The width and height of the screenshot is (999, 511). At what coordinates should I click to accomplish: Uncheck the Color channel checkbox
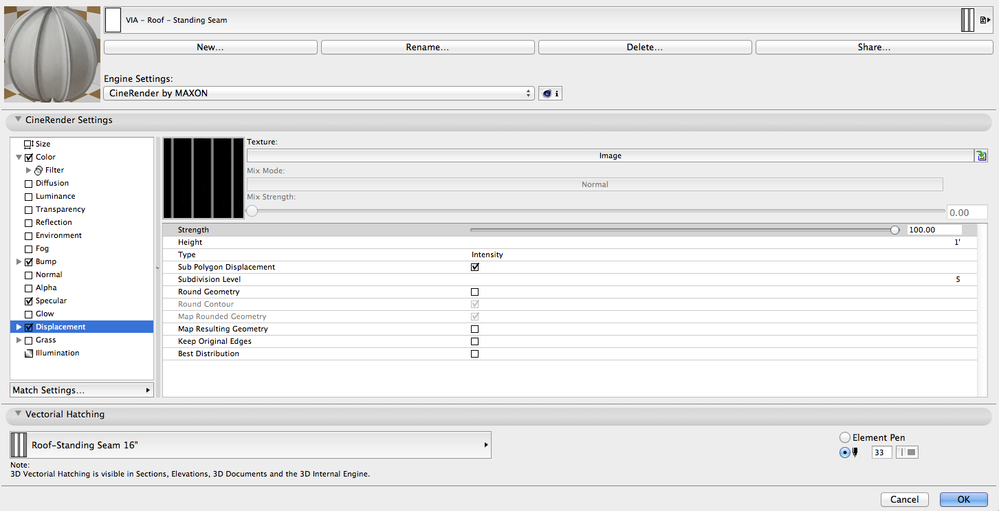[28, 157]
